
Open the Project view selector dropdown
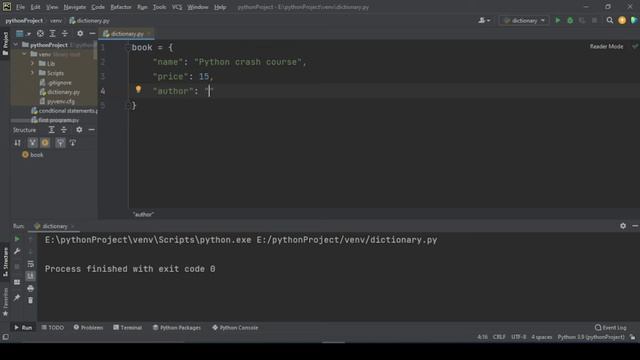tap(23, 33)
